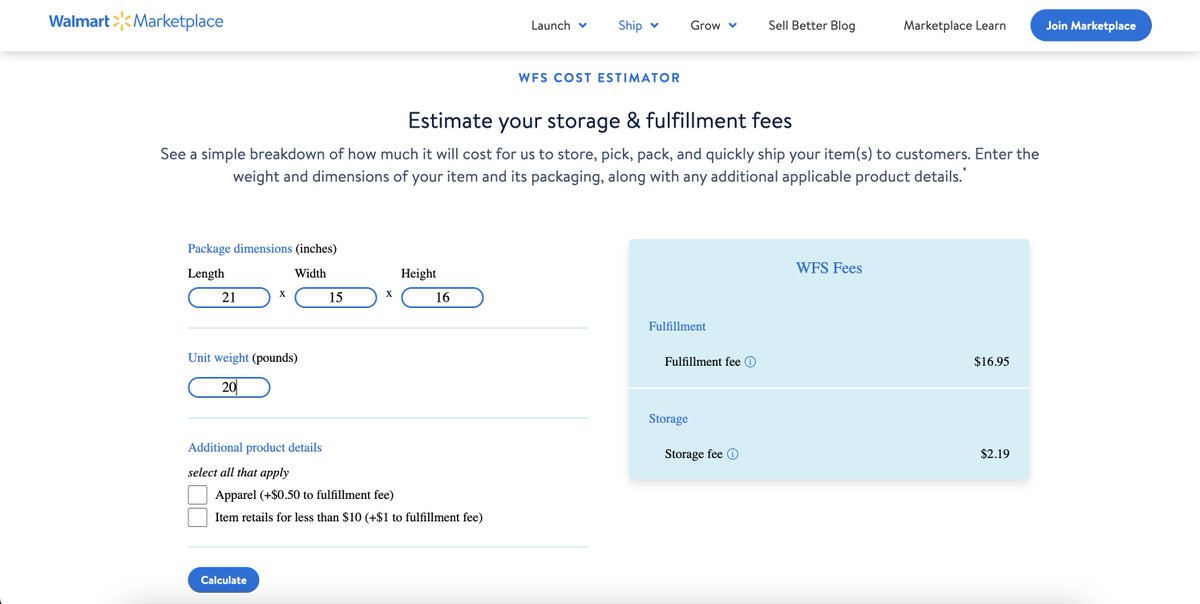Check the item retails less than $10 option
Viewport: 1200px width, 604px height.
coord(197,517)
